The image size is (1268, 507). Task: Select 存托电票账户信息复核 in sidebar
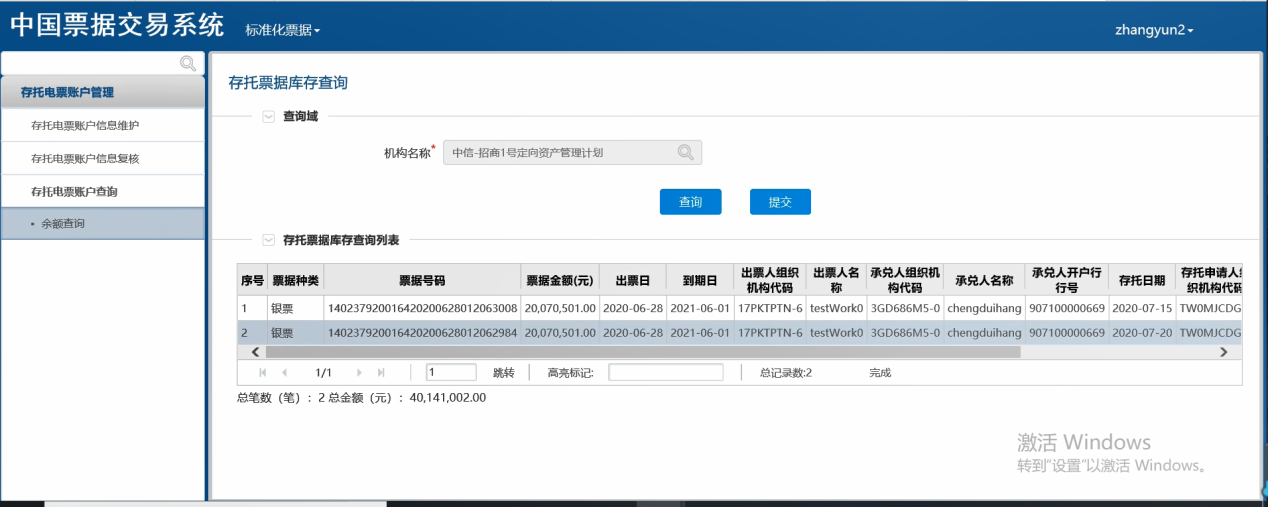[103, 159]
